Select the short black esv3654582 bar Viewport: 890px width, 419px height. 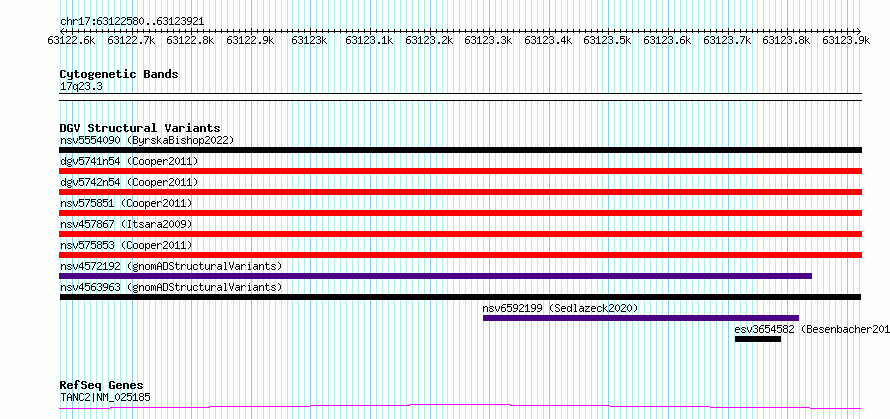[x=758, y=339]
